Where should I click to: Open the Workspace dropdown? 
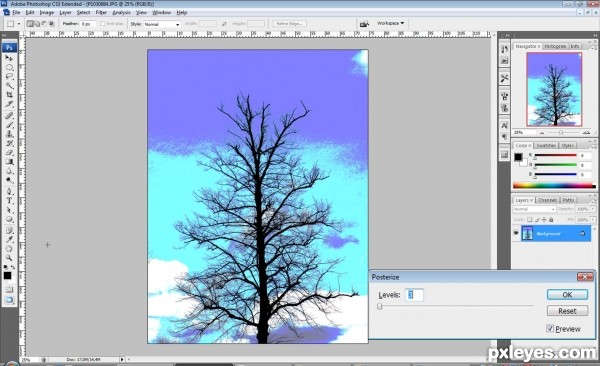390,23
